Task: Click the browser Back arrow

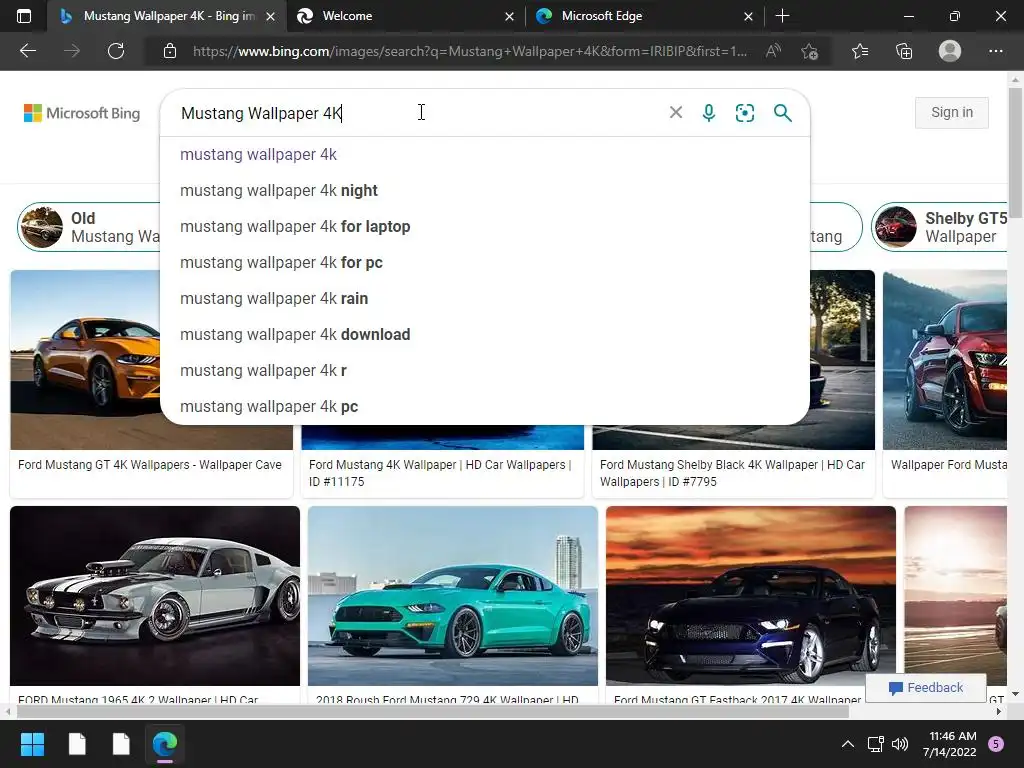Action: pos(27,51)
